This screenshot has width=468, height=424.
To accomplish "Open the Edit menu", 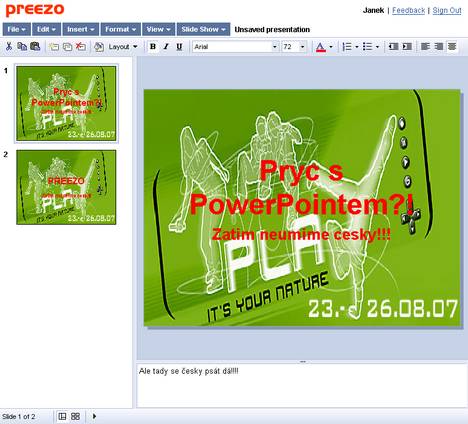I will click(46, 29).
